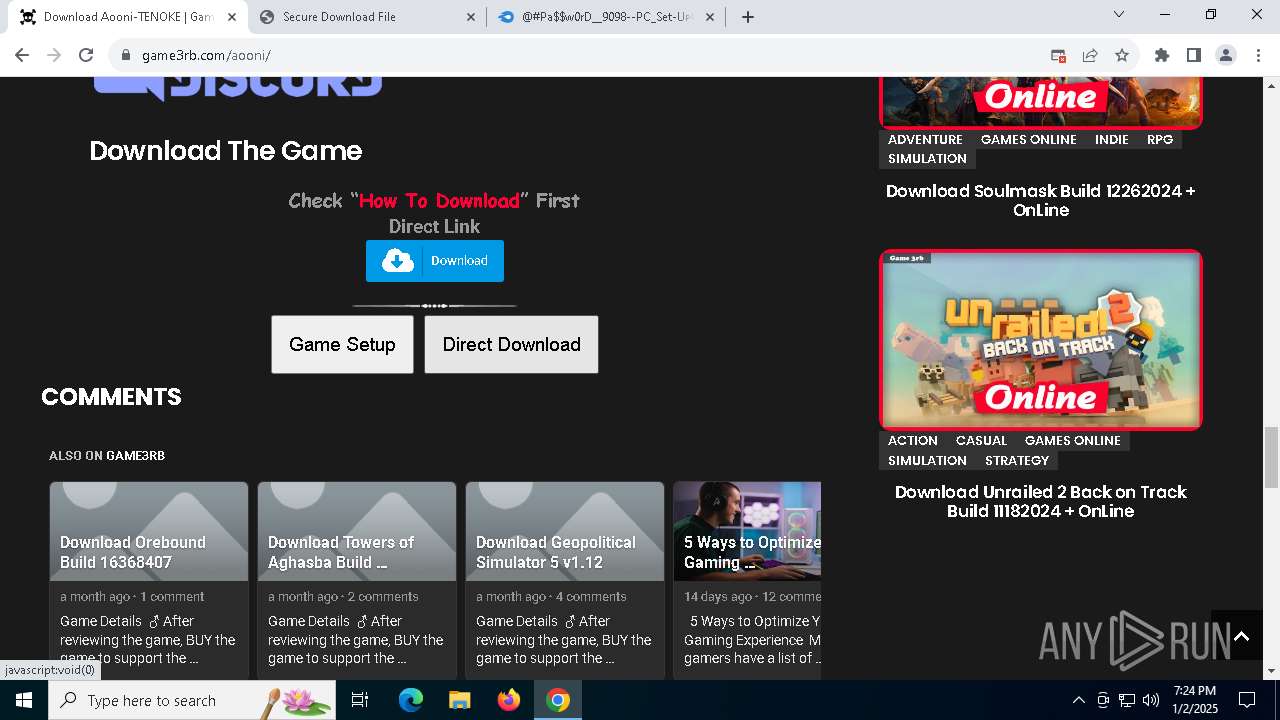1280x720 pixels.
Task: Switch to Secure Download File tab
Action: [x=367, y=16]
